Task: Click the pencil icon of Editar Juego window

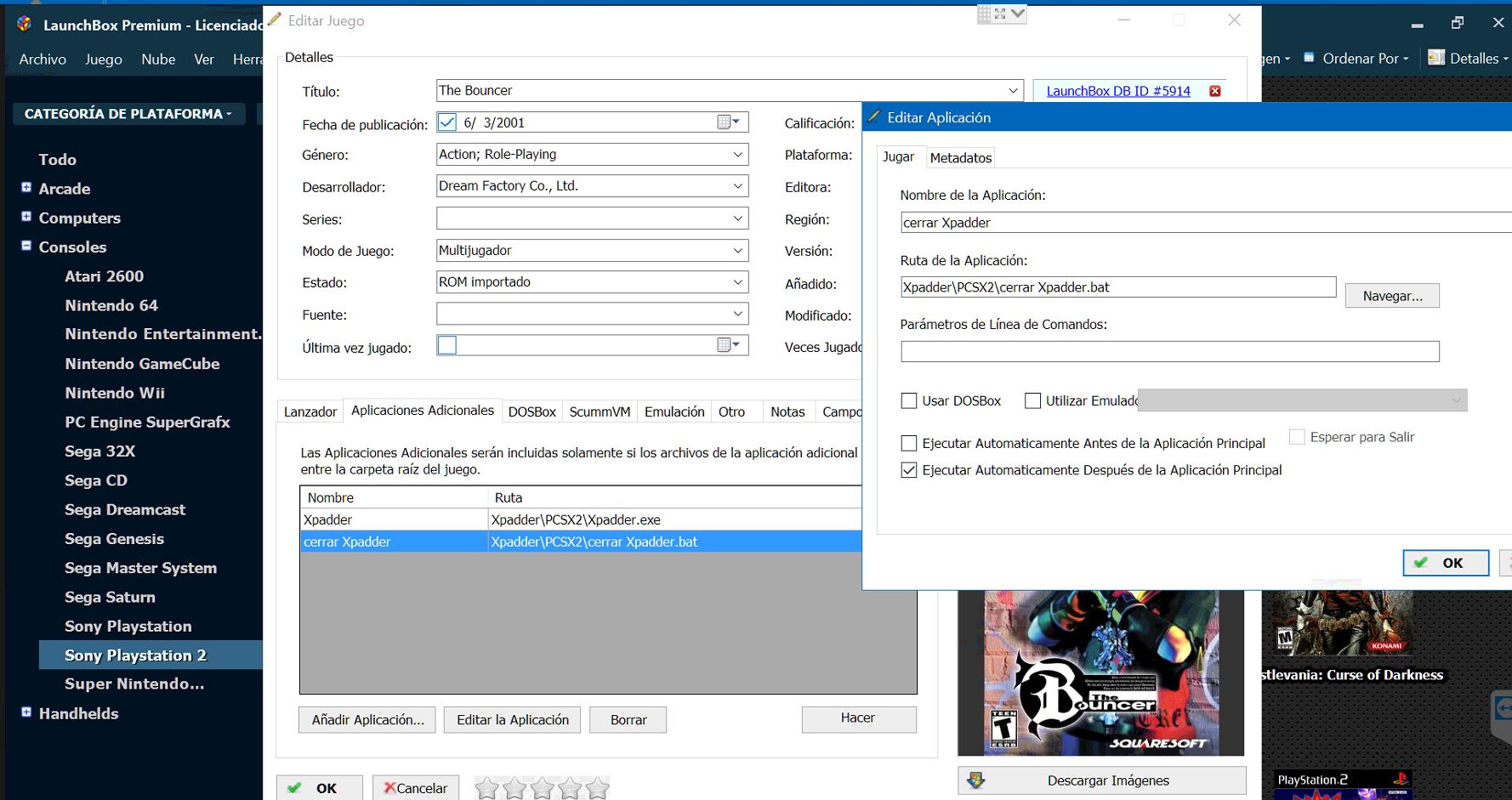Action: (x=275, y=20)
